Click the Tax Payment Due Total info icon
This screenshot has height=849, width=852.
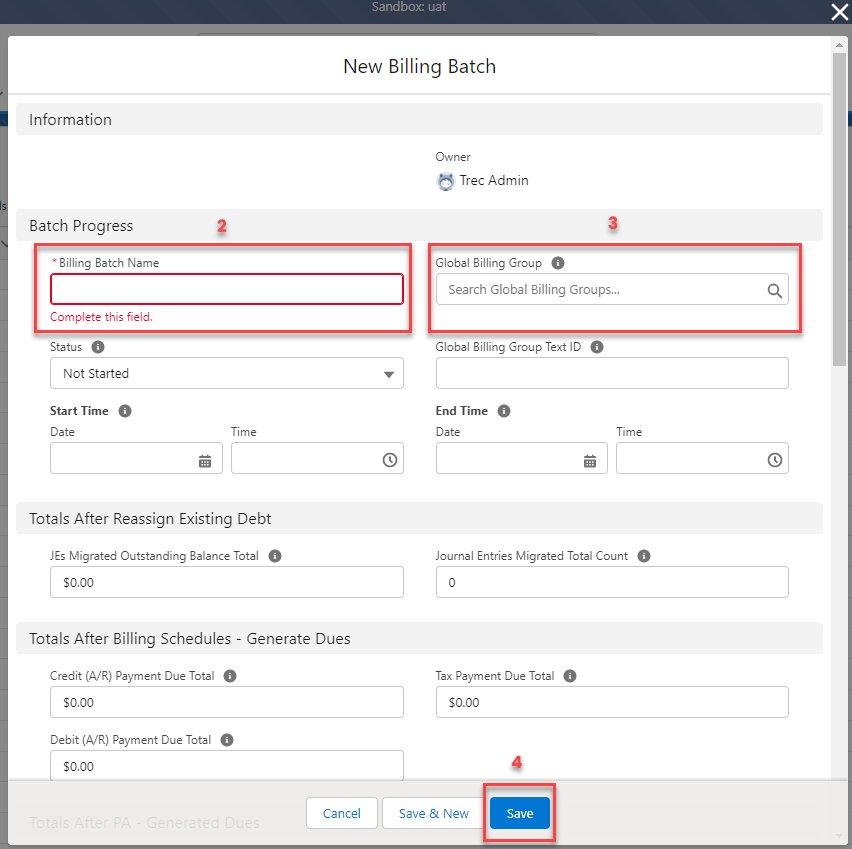point(569,676)
